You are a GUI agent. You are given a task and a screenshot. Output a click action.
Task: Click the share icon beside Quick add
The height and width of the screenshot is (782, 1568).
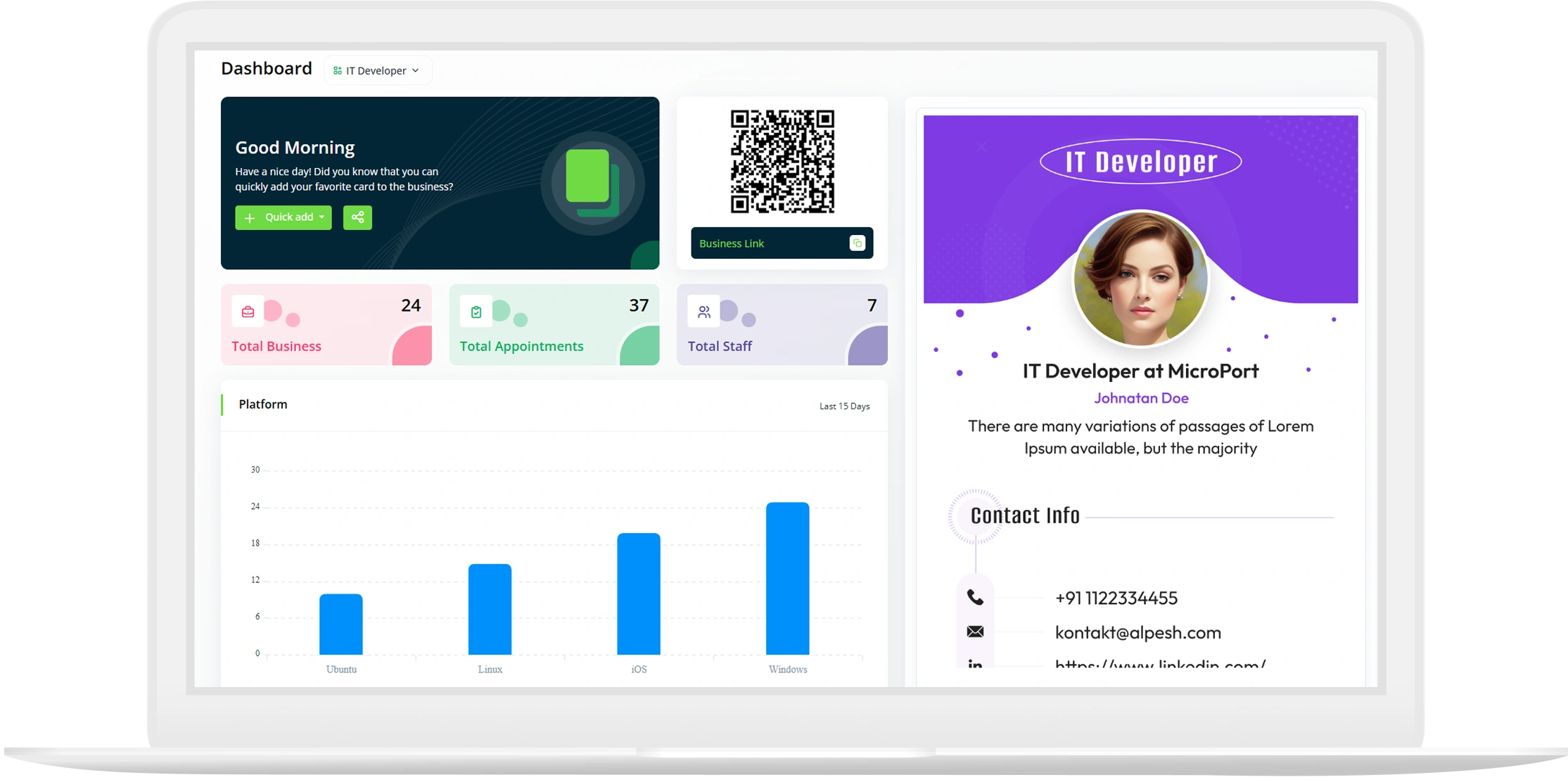(357, 217)
